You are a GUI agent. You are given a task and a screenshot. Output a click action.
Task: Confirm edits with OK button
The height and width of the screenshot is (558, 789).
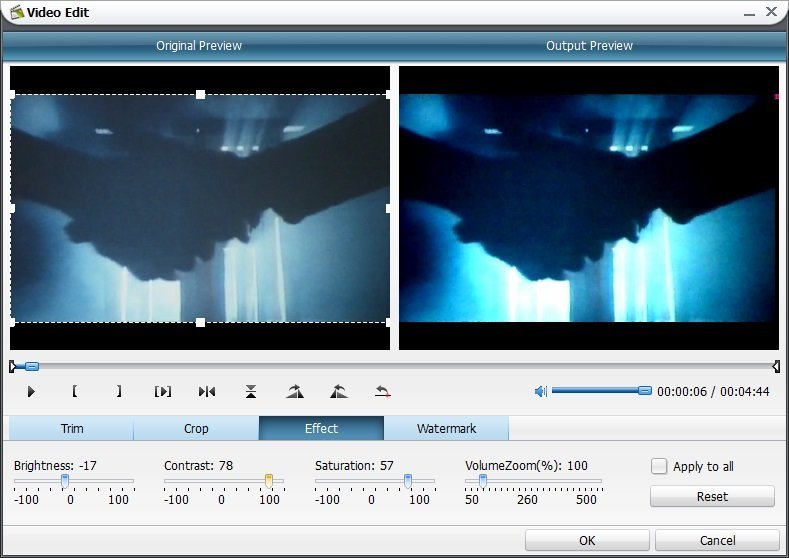click(587, 540)
